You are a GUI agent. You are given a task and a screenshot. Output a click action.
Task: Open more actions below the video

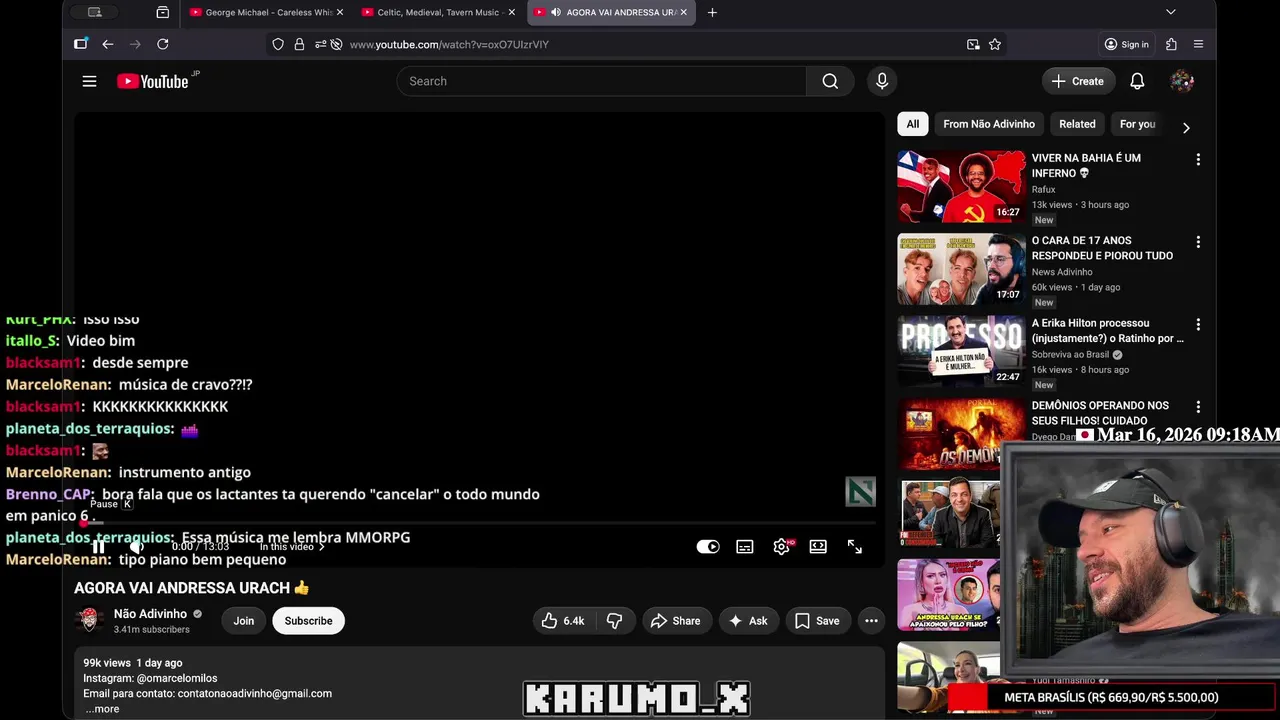[x=871, y=621]
